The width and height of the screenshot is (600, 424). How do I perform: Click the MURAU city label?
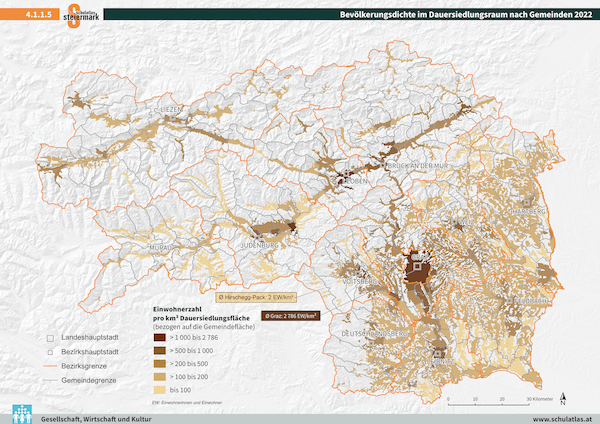pos(161,248)
